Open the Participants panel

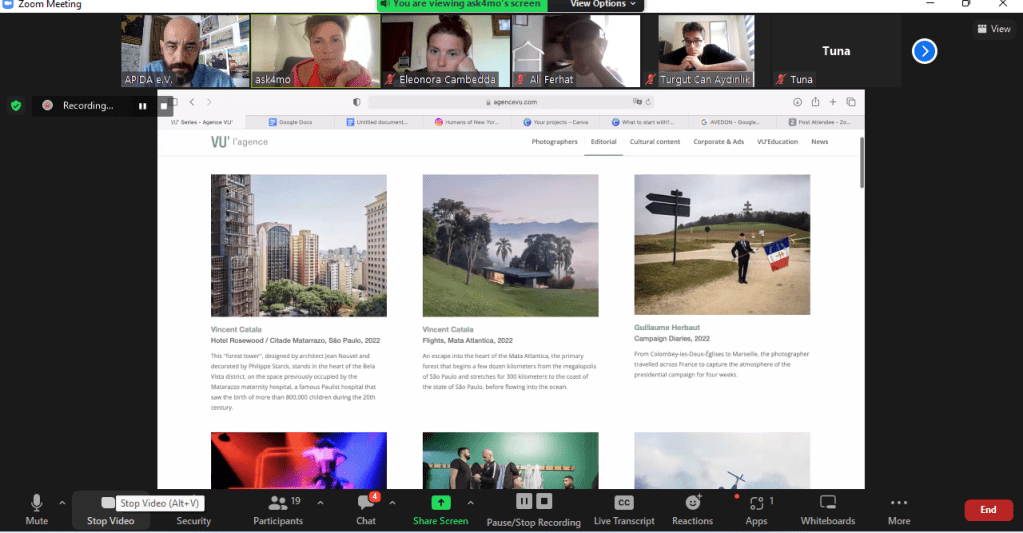[278, 503]
